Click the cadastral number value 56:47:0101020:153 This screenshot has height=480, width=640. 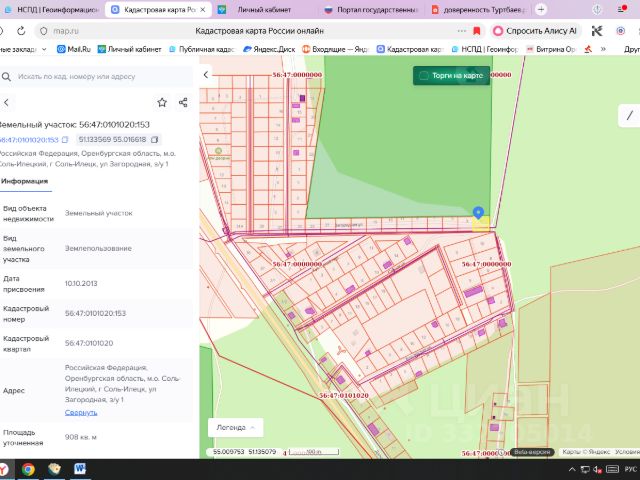pos(95,313)
